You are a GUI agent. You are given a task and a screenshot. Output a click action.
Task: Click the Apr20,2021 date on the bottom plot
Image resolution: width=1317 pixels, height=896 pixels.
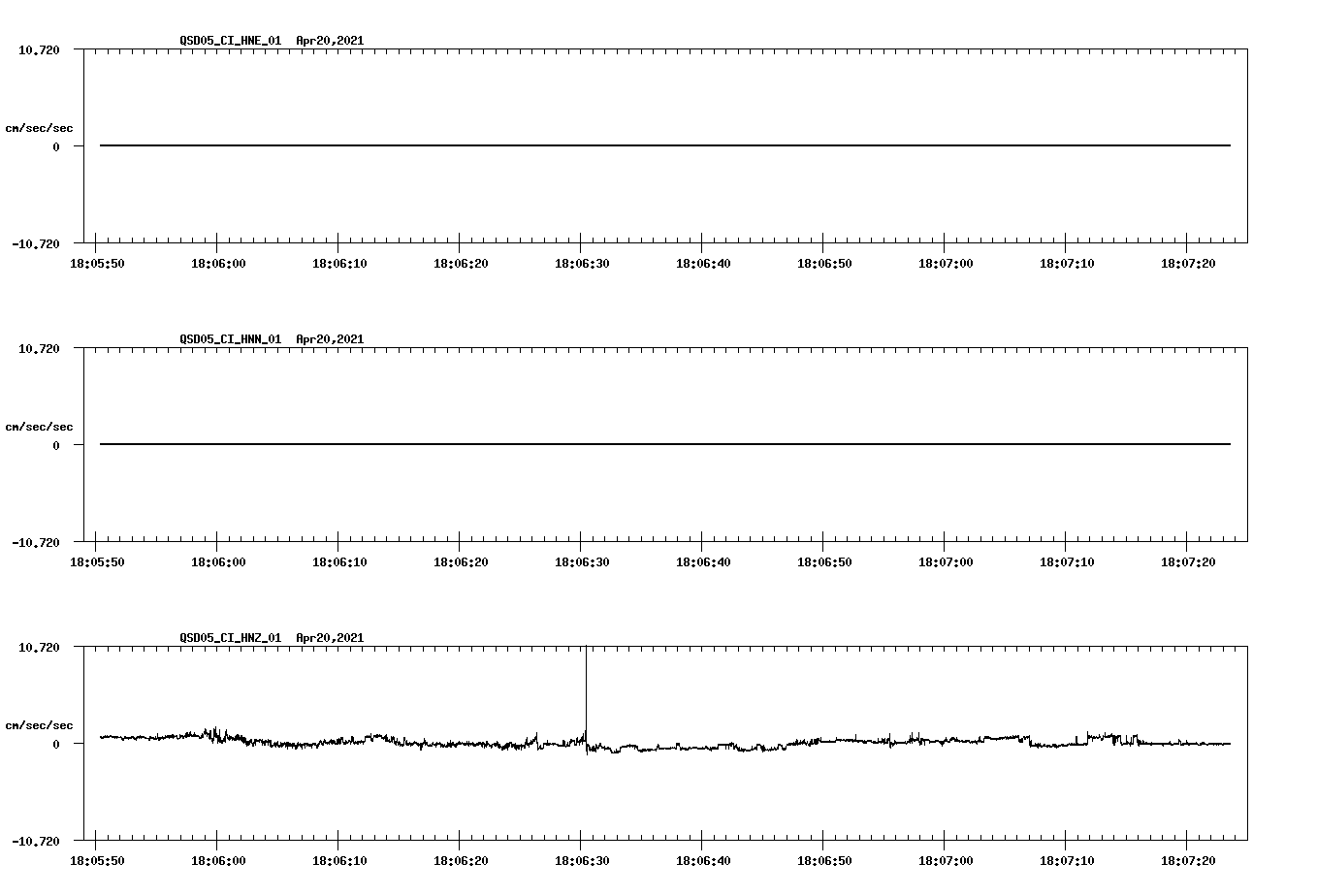point(330,638)
